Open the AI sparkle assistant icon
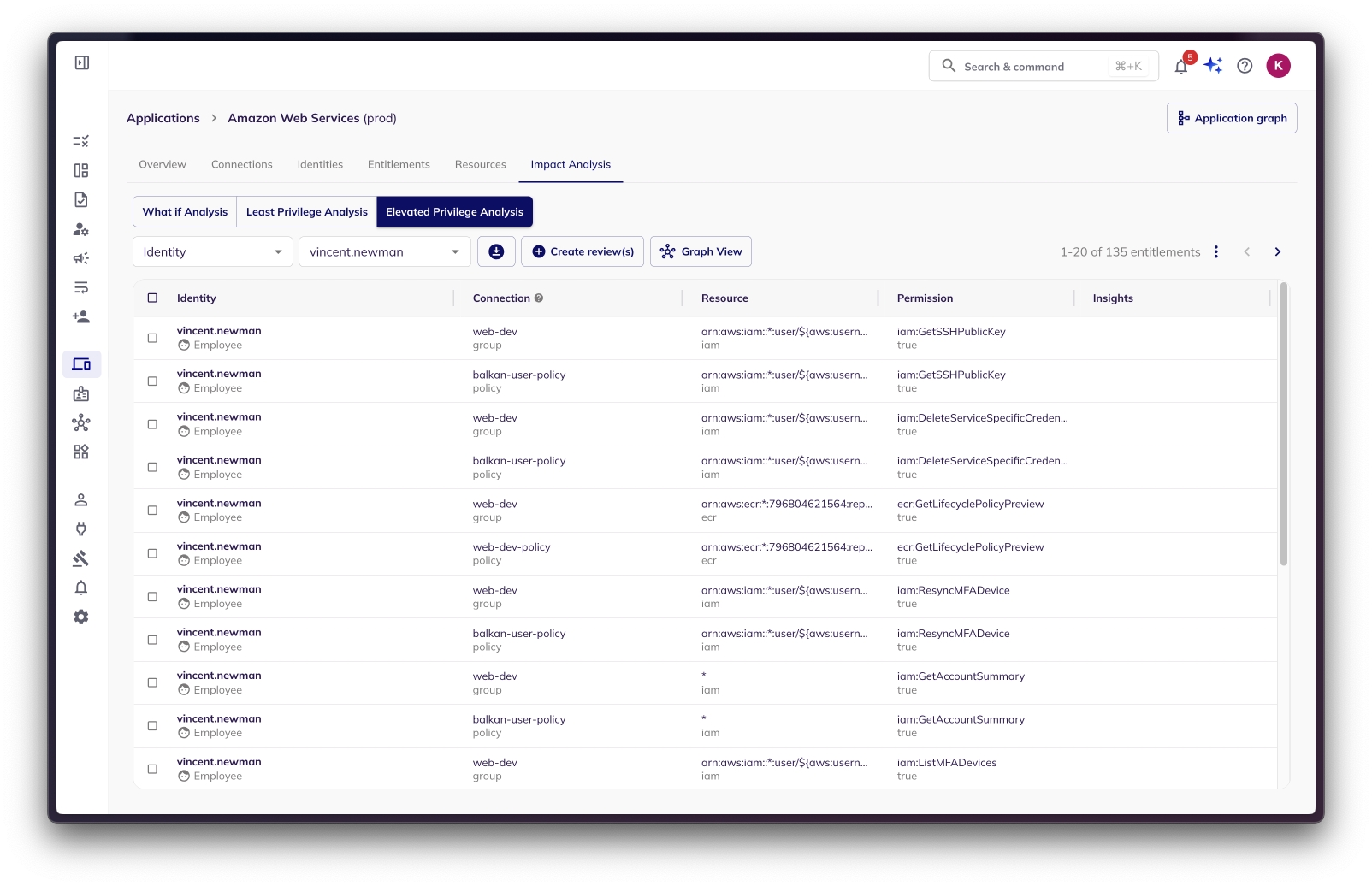This screenshot has height=886, width=1372. [1213, 66]
